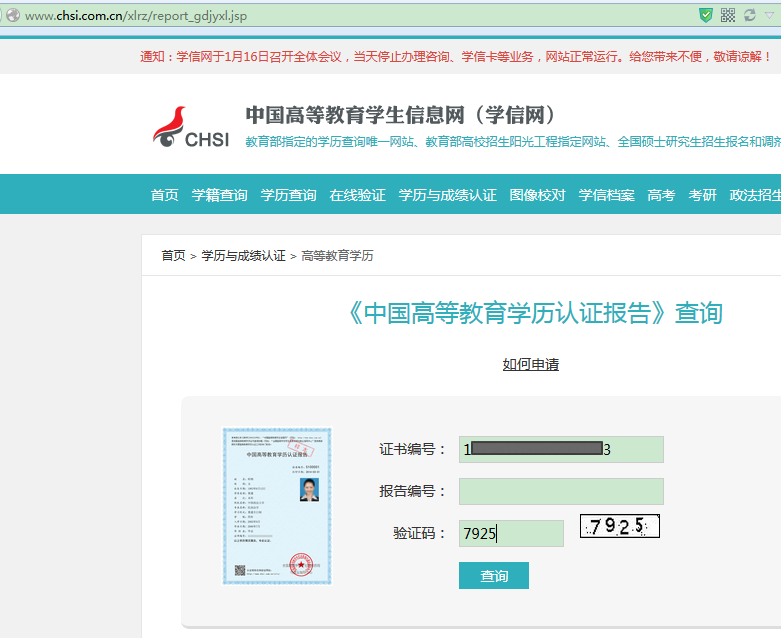This screenshot has height=638, width=781.
Task: Expand the address bar dropdown arrow
Action: pos(770,16)
